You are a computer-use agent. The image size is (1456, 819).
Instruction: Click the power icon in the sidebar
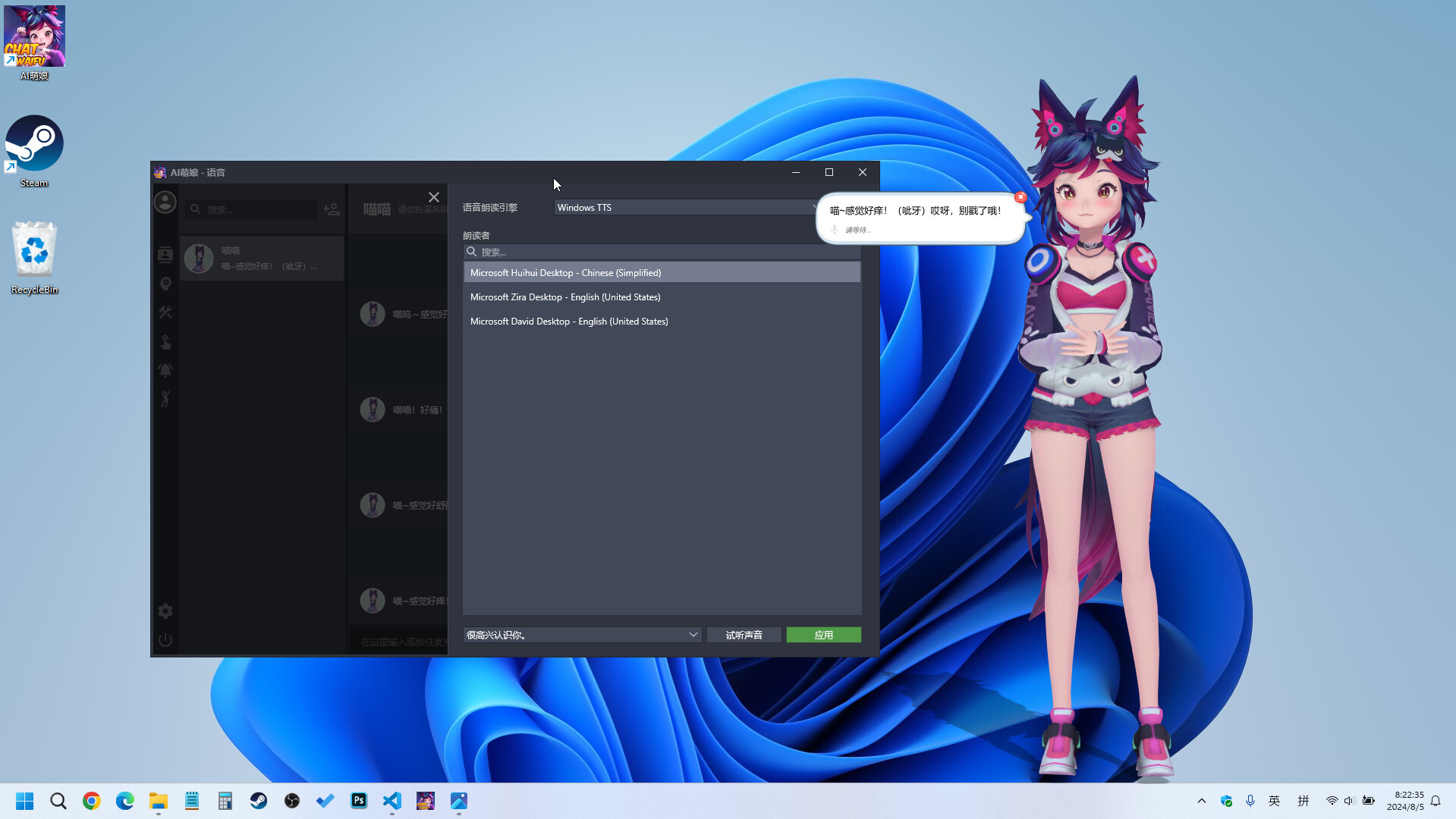pyautogui.click(x=165, y=639)
